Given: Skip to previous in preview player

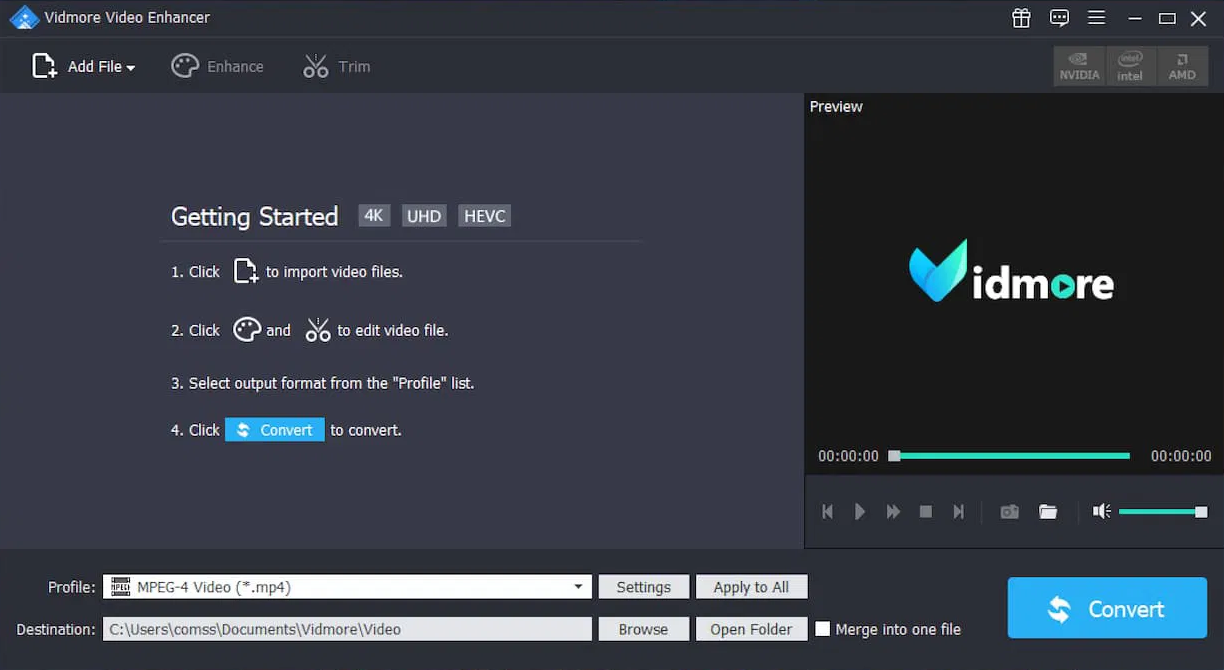Looking at the screenshot, I should click(827, 512).
